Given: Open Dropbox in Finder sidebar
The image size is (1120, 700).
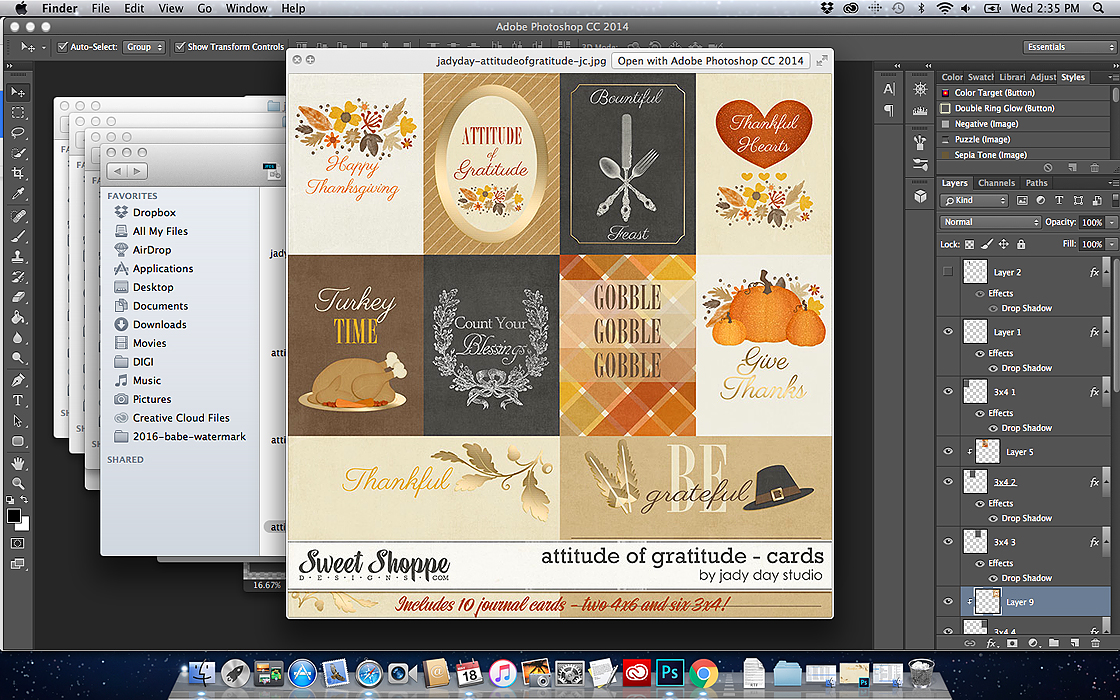Looking at the screenshot, I should 154,212.
